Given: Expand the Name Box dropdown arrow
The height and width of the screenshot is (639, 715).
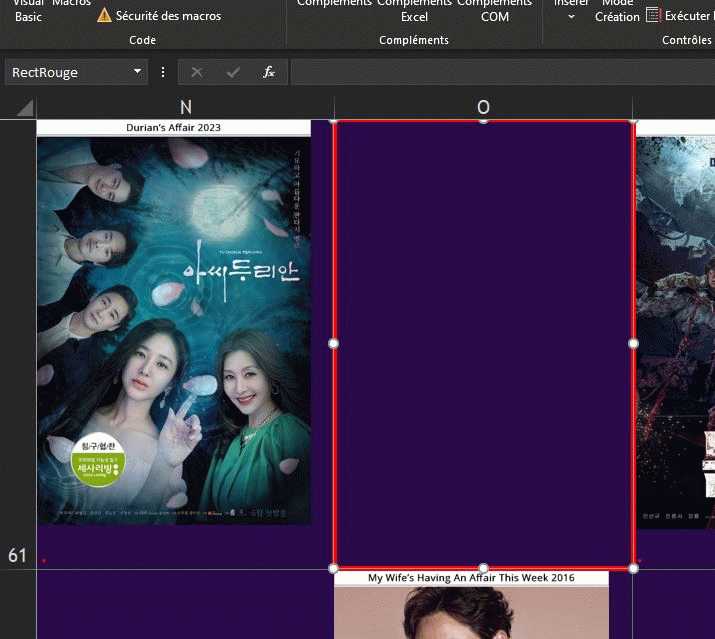Looking at the screenshot, I should click(x=138, y=73).
